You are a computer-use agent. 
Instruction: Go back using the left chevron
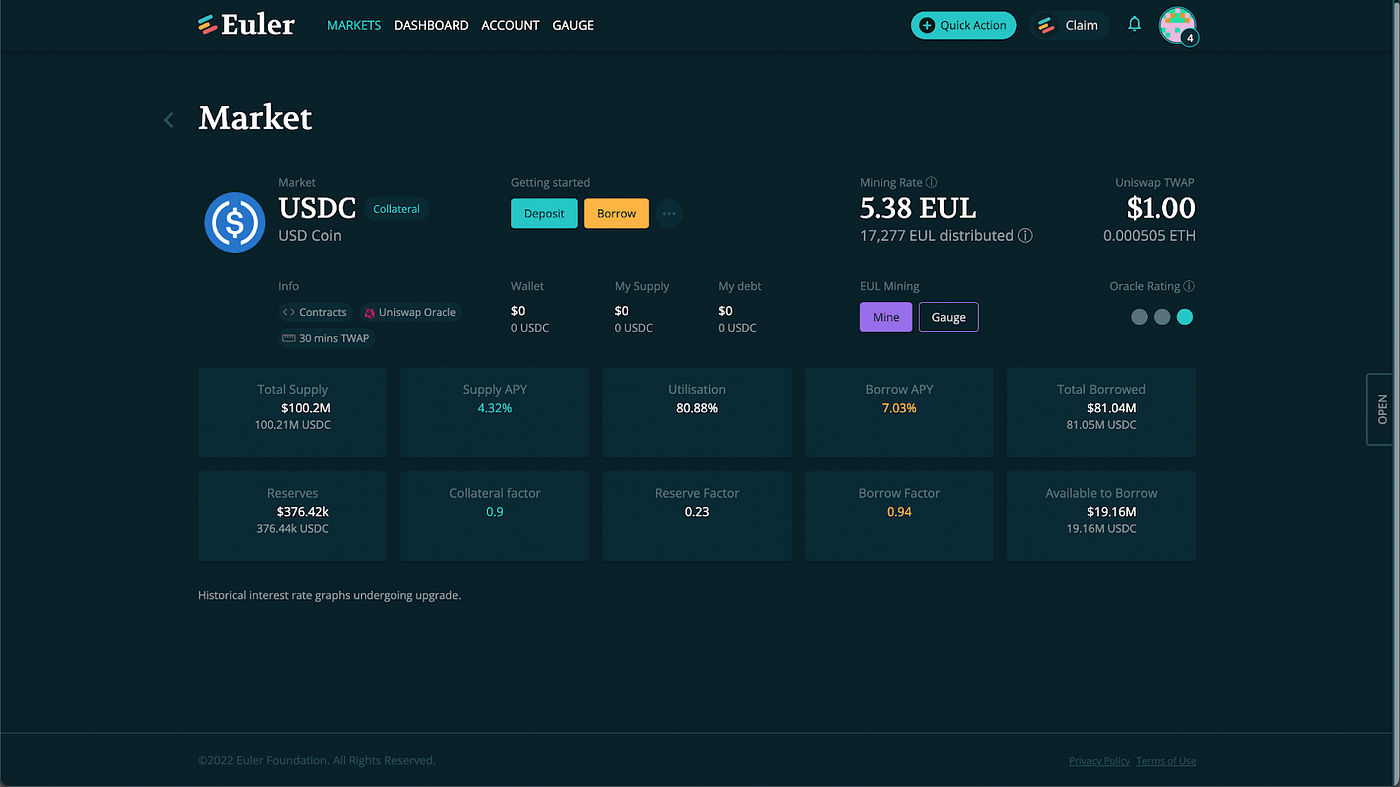[169, 120]
